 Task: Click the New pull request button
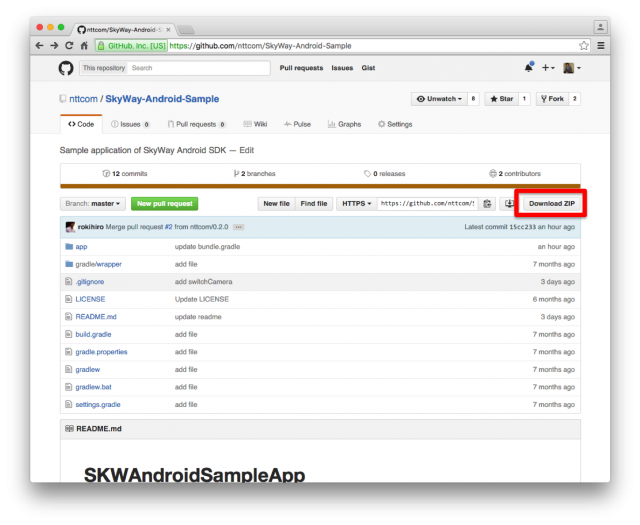[x=164, y=204]
